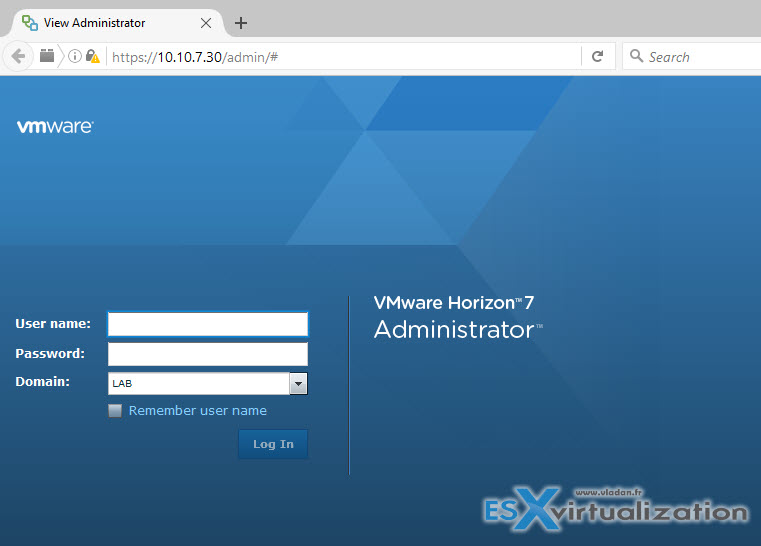Screen dimensions: 761x546
Task: Click the User name: label
Action: 53,324
